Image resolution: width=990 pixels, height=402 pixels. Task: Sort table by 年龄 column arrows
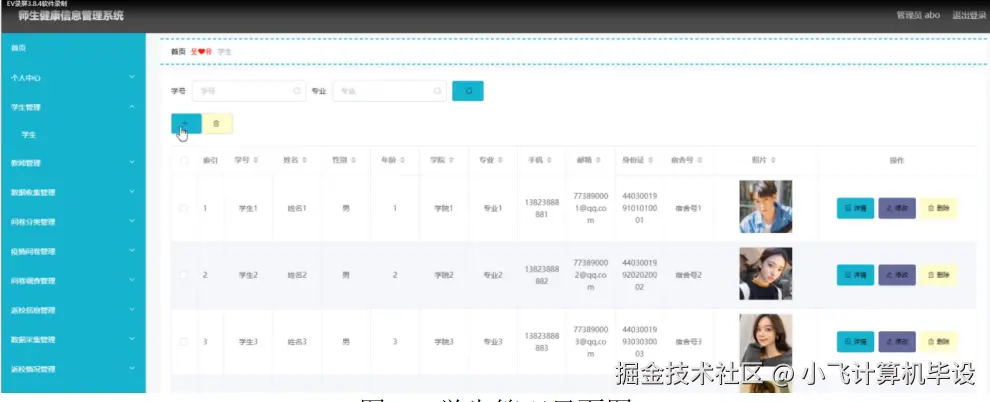tap(403, 160)
